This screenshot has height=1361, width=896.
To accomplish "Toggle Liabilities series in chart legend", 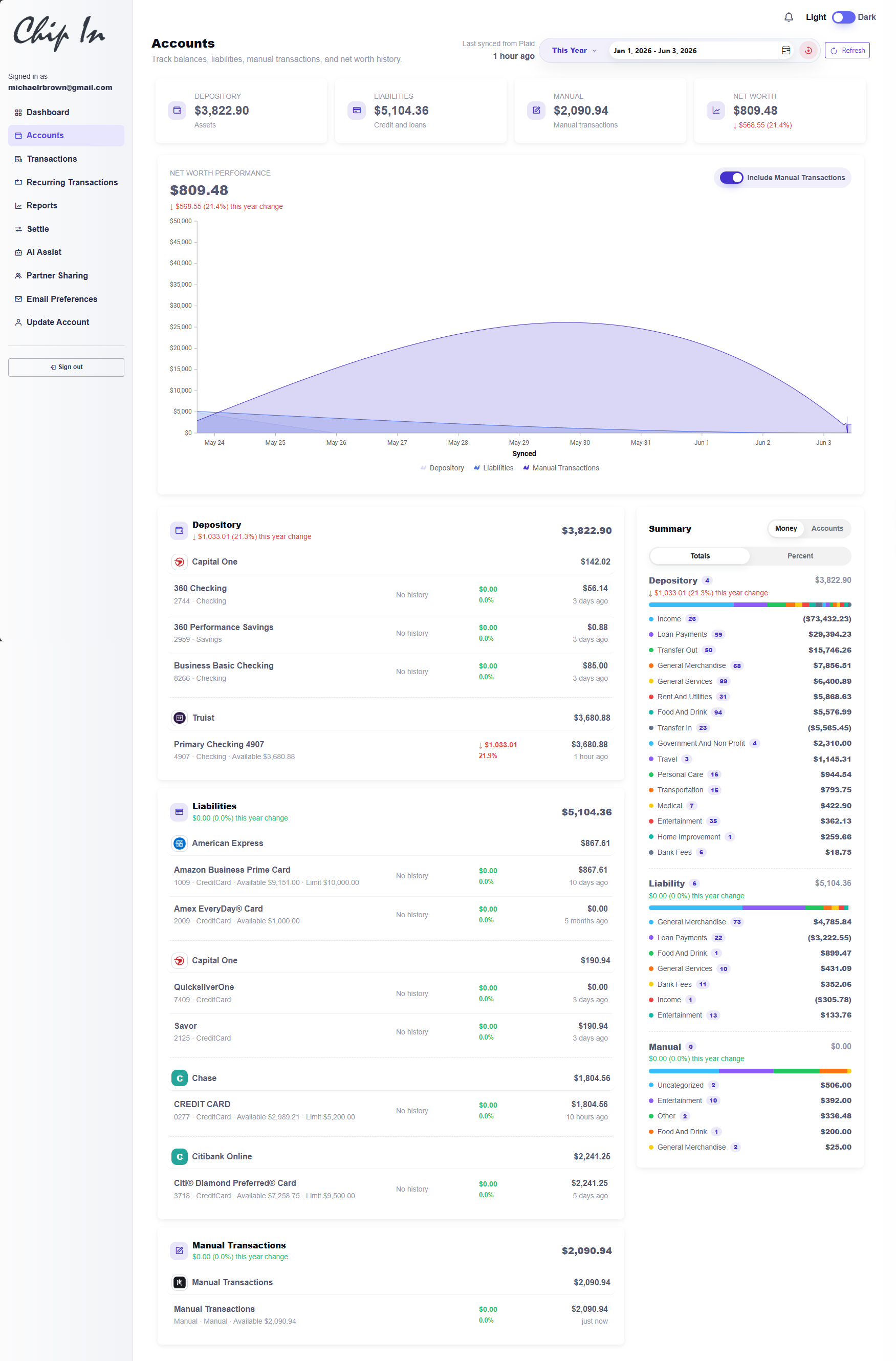I will 493,468.
